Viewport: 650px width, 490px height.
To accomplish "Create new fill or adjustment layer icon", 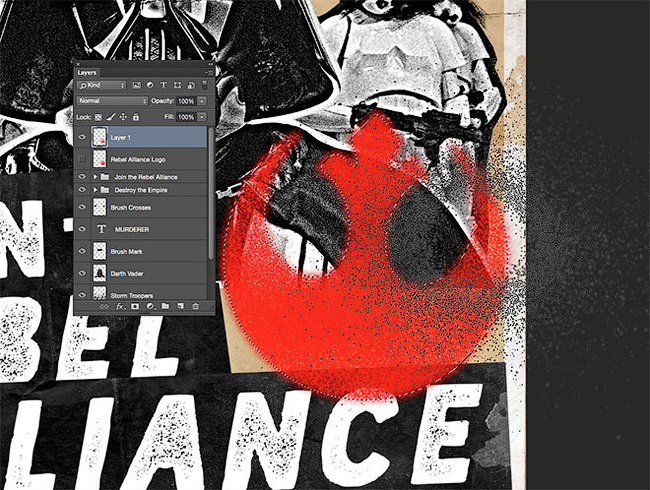I will click(x=150, y=307).
